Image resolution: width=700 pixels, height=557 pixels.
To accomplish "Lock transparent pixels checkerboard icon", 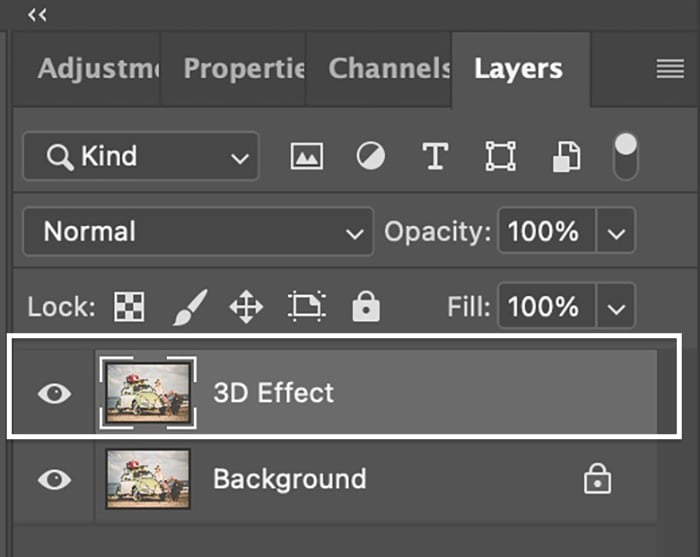I will pyautogui.click(x=129, y=307).
